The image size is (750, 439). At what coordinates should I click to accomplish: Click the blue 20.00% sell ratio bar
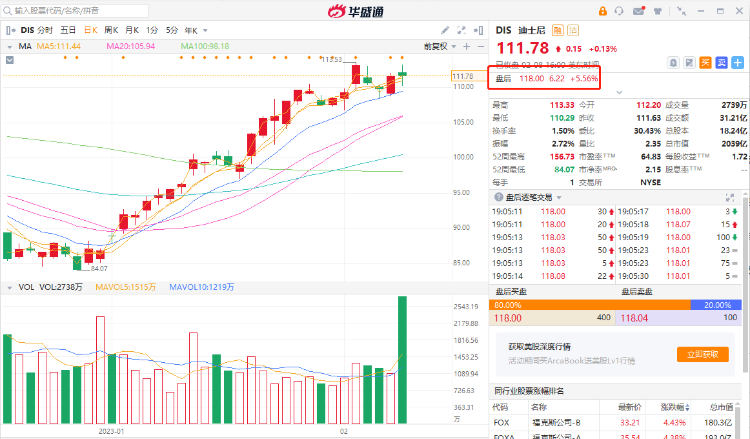coord(716,305)
